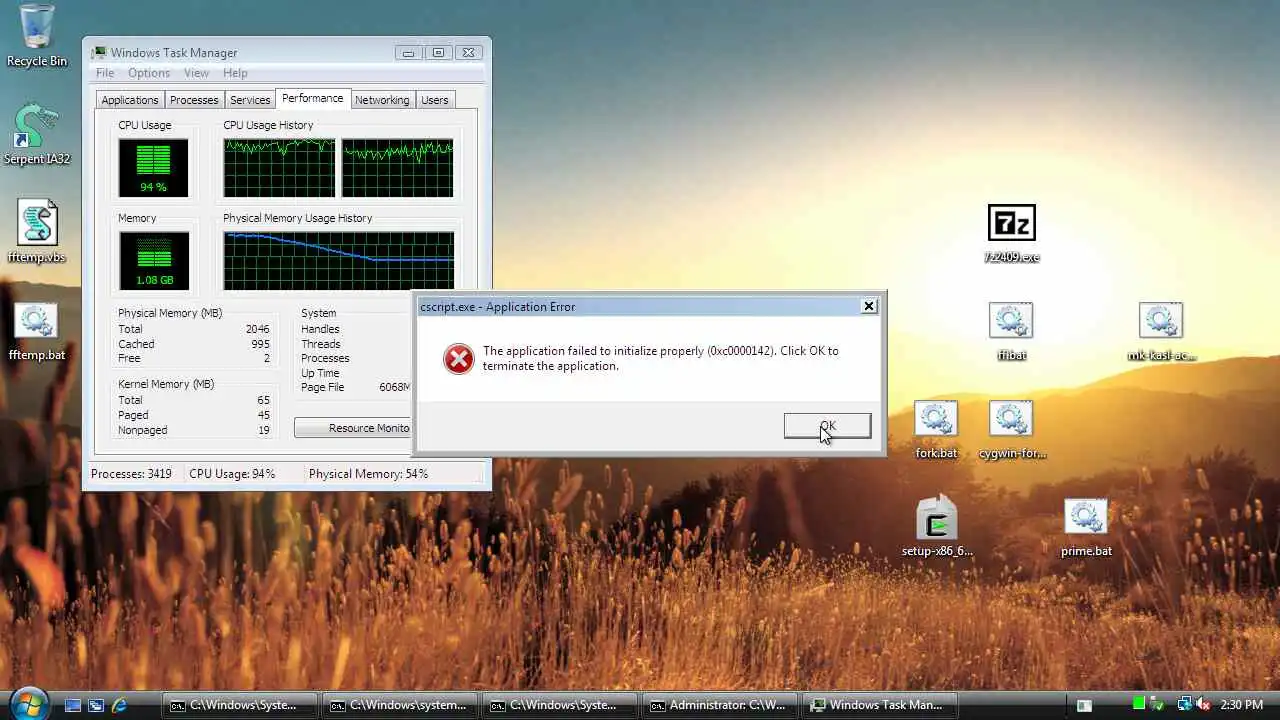The image size is (1280, 720).
Task: Click the left CPU Usage History graph
Action: coord(279,168)
